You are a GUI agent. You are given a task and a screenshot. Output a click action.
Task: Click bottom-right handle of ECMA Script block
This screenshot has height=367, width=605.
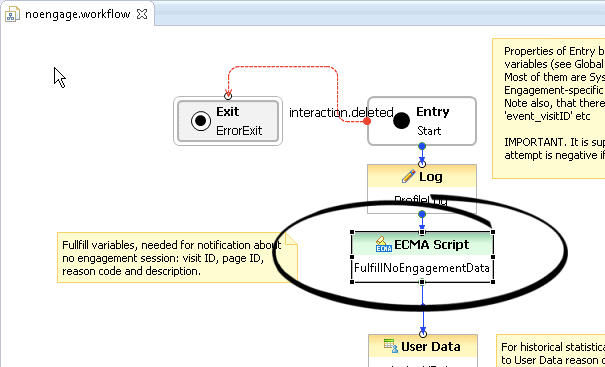[493, 282]
